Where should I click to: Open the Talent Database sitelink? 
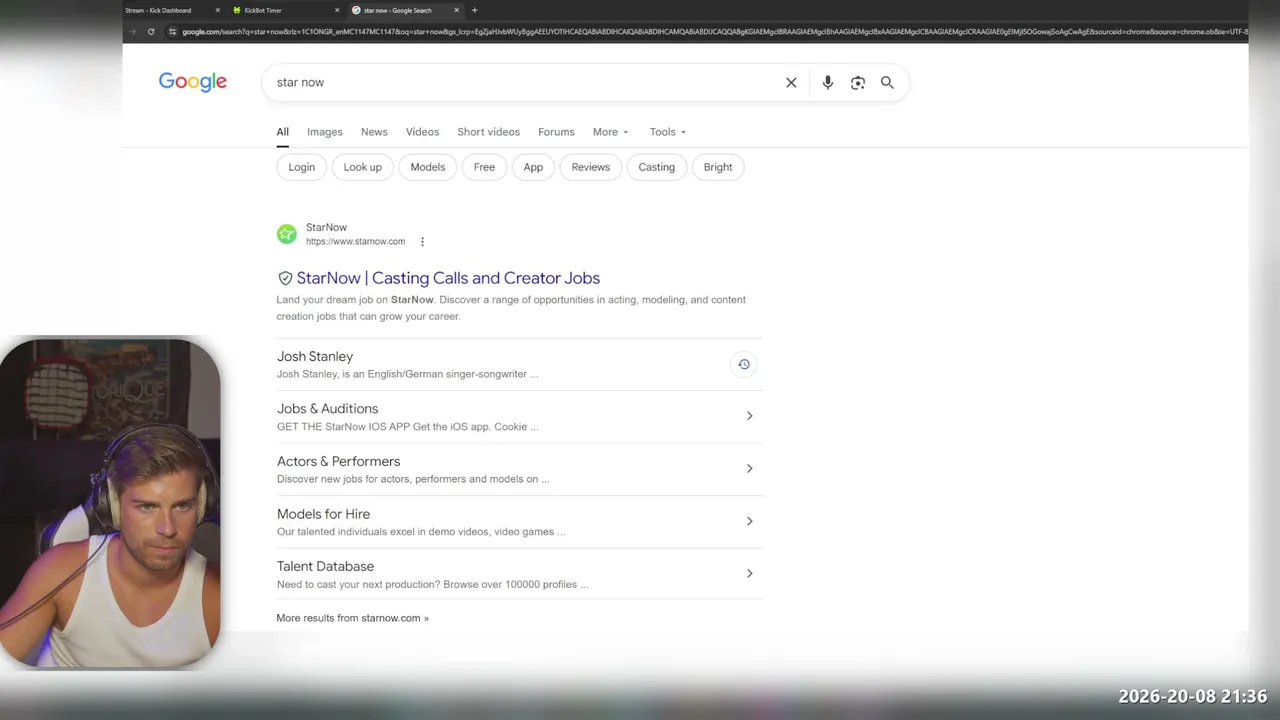[325, 566]
